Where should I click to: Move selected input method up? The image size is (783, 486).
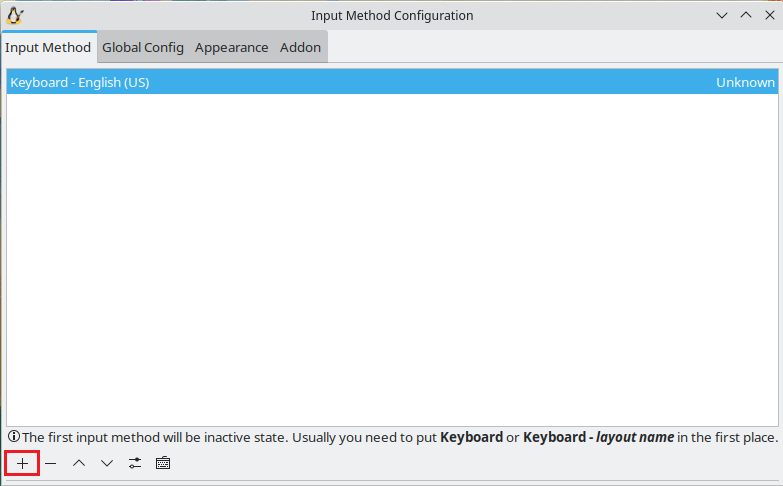pos(79,464)
